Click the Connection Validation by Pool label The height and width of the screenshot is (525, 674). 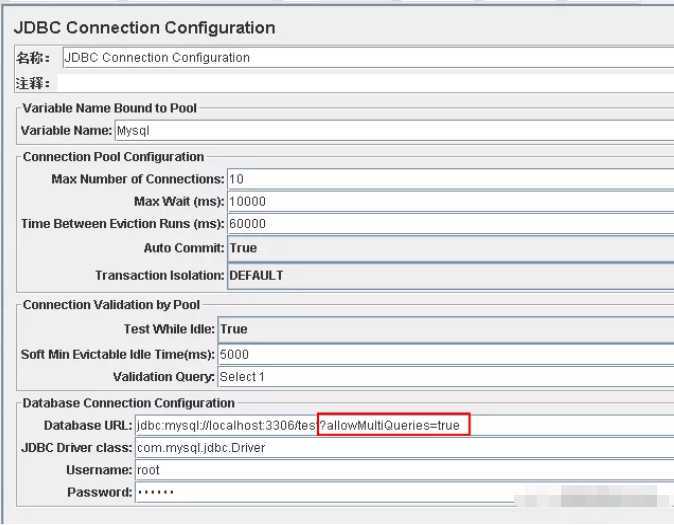point(111,305)
